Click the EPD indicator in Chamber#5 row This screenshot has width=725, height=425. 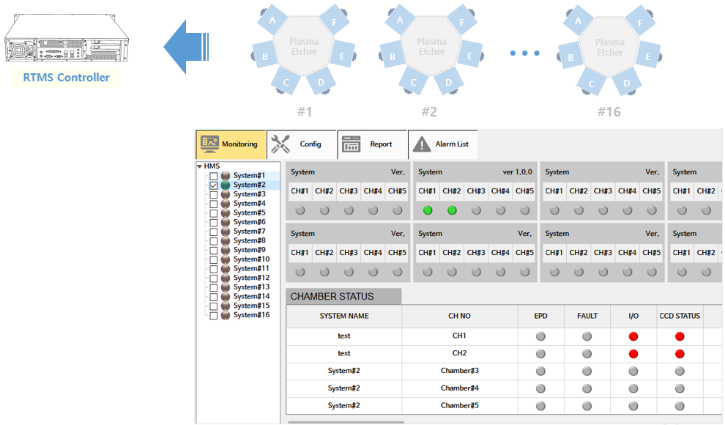click(541, 406)
